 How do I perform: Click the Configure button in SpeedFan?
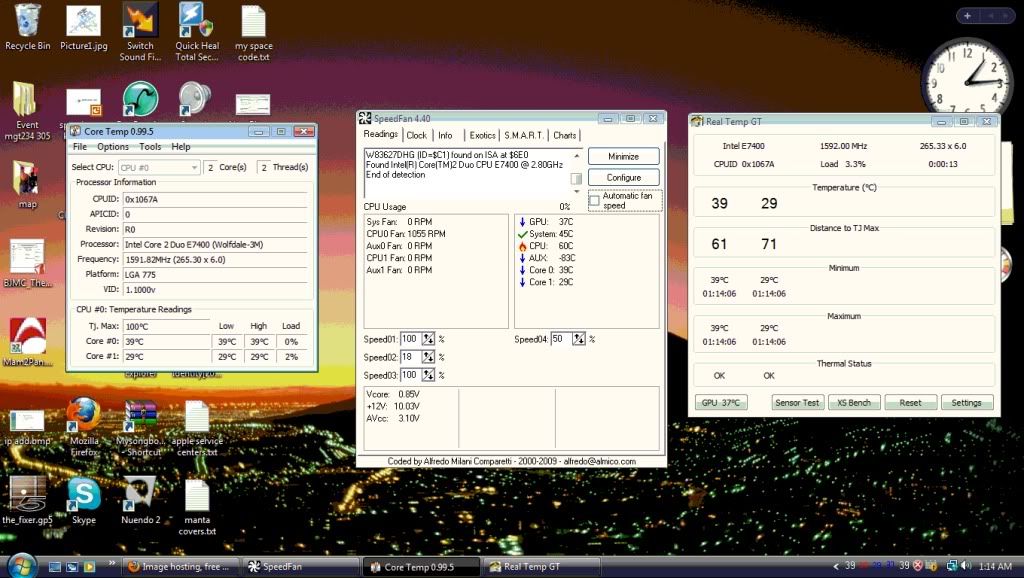tap(623, 177)
